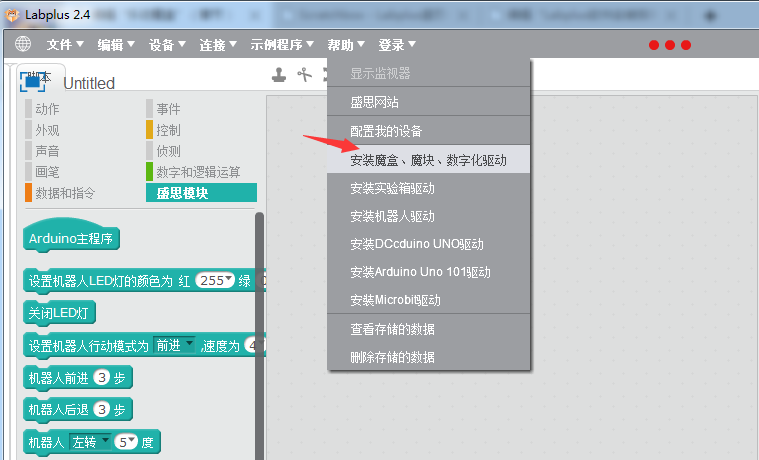Open the 连接 menu
Image resolution: width=759 pixels, height=460 pixels.
tap(218, 45)
